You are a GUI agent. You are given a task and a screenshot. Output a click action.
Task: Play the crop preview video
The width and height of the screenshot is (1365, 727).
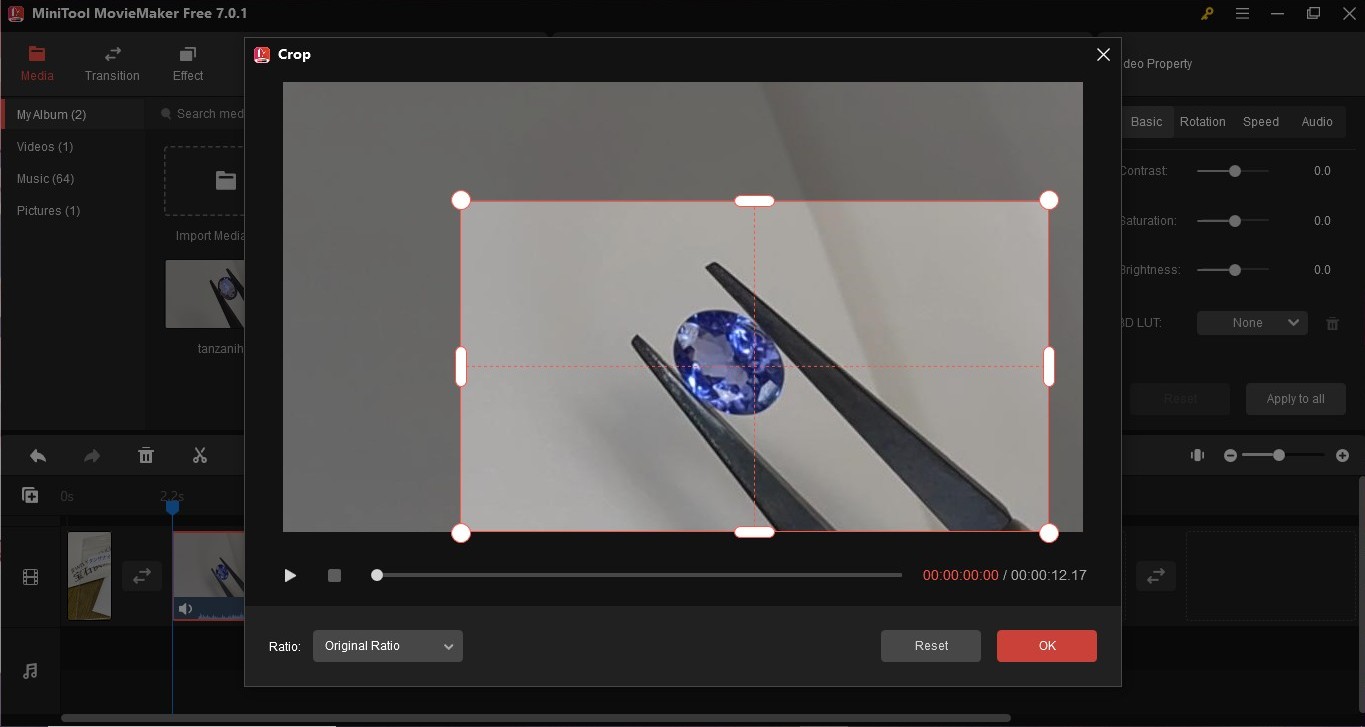click(290, 575)
